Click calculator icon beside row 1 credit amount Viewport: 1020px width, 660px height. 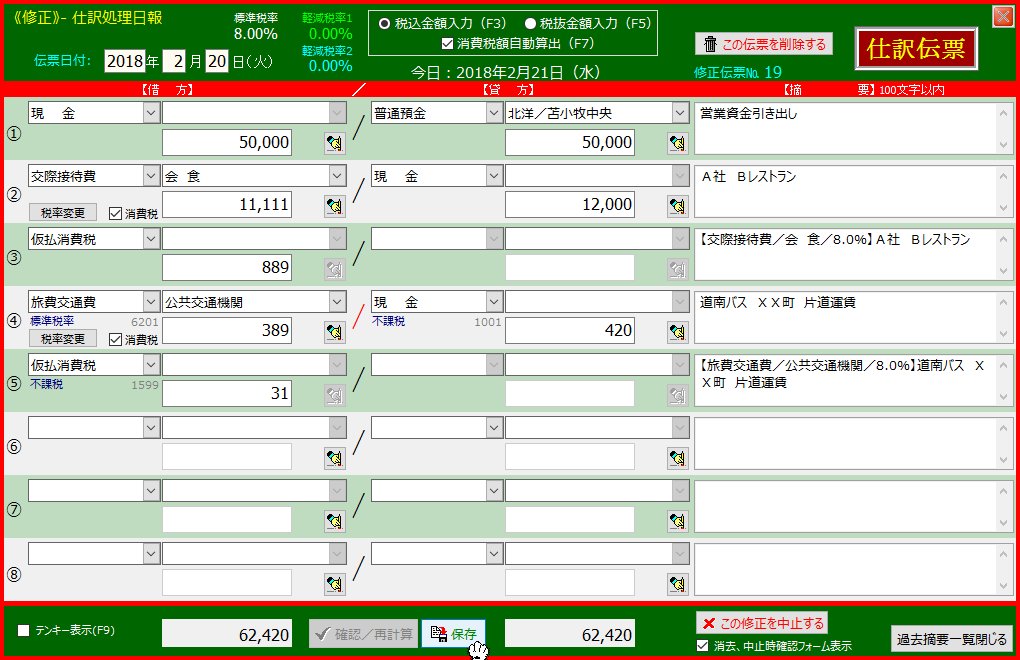pyautogui.click(x=677, y=143)
